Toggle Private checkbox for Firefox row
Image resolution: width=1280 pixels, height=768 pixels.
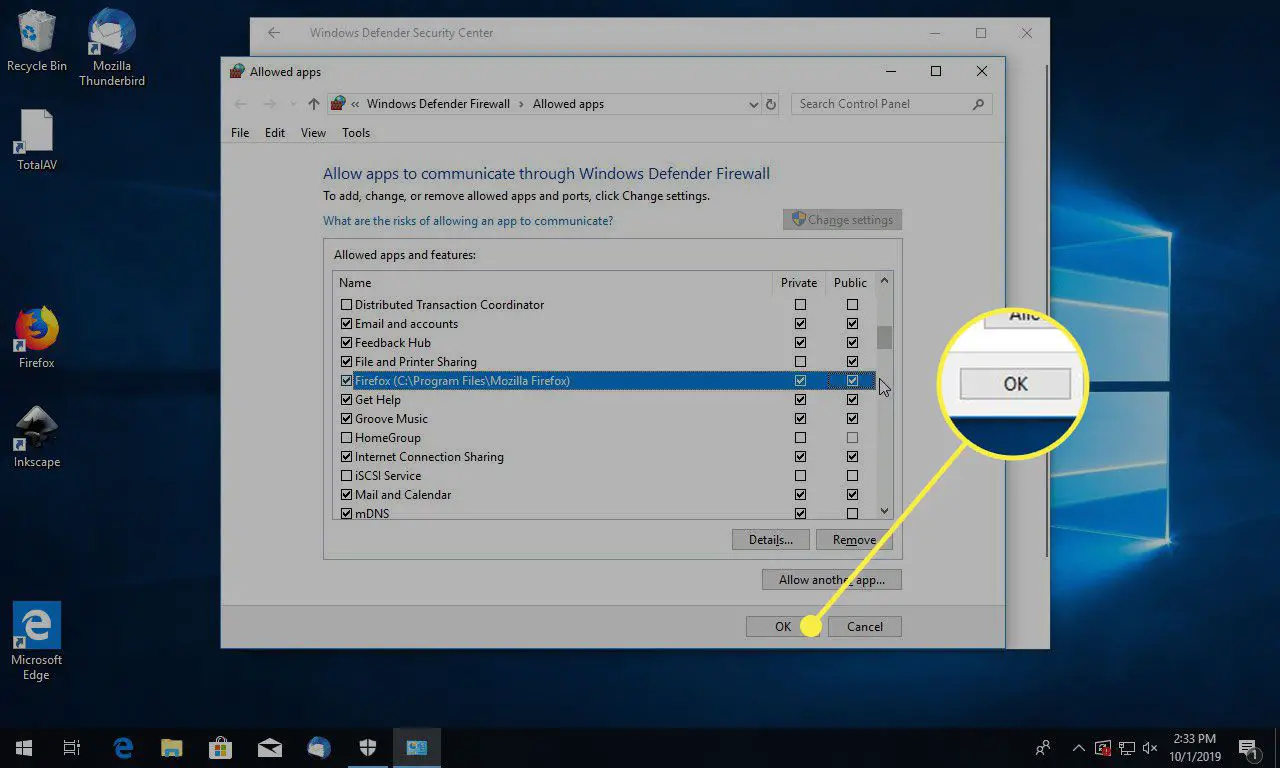tap(800, 381)
